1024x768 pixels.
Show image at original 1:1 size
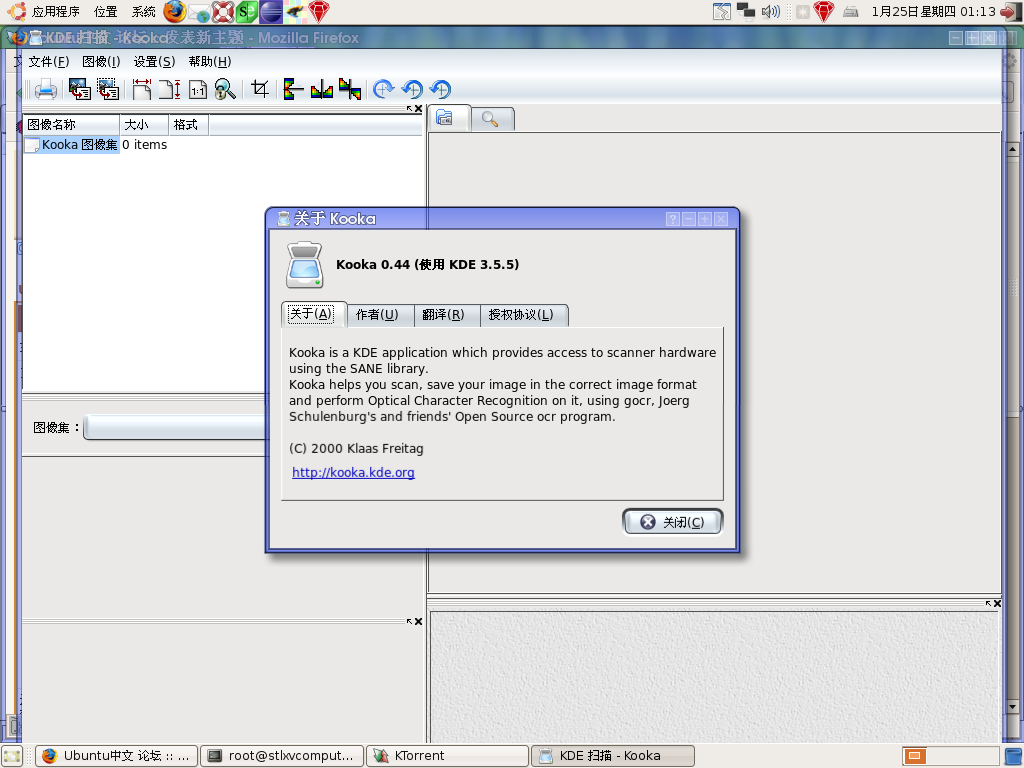(x=198, y=89)
